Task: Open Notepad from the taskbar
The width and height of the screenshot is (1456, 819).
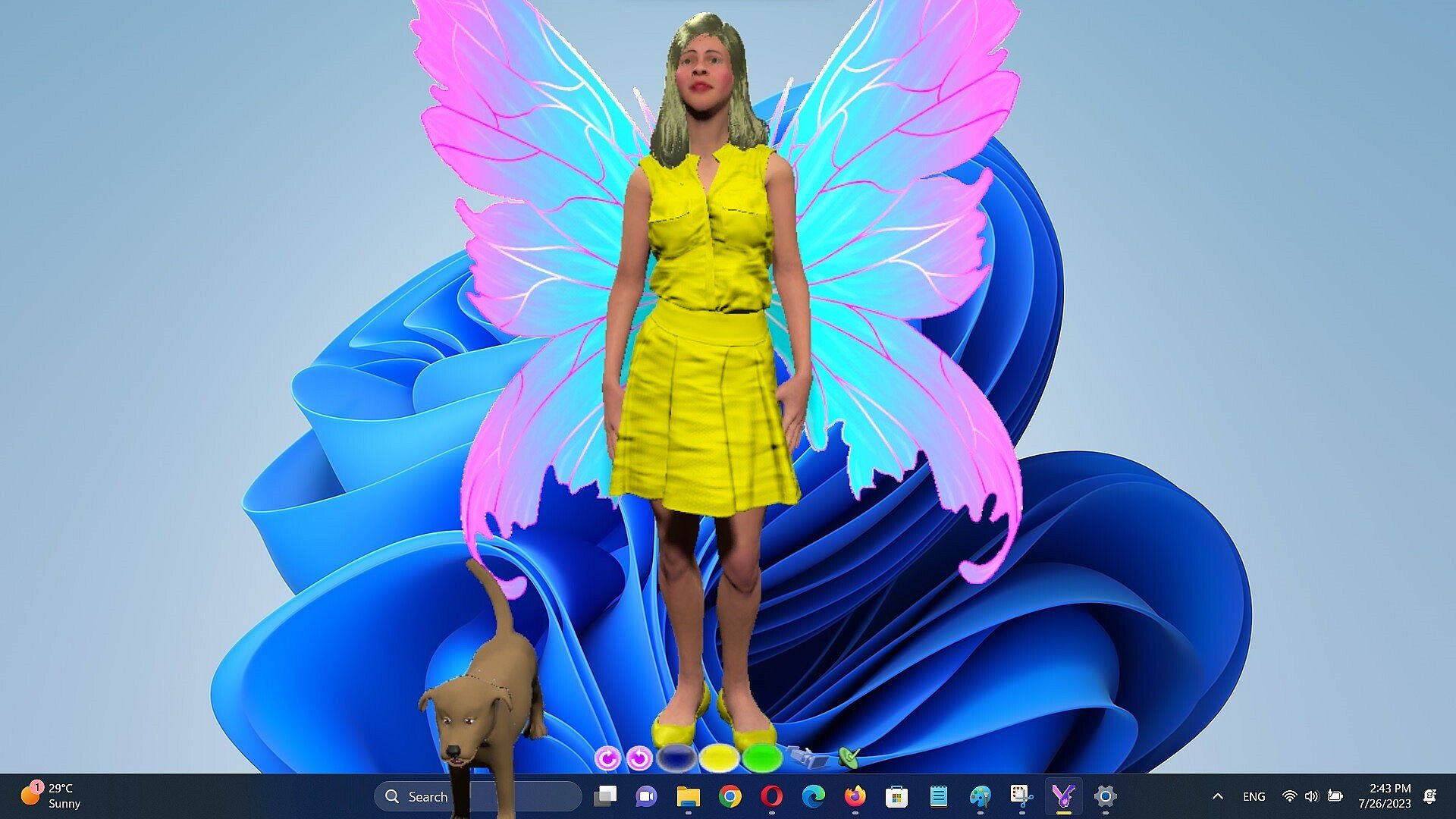Action: pyautogui.click(x=938, y=796)
